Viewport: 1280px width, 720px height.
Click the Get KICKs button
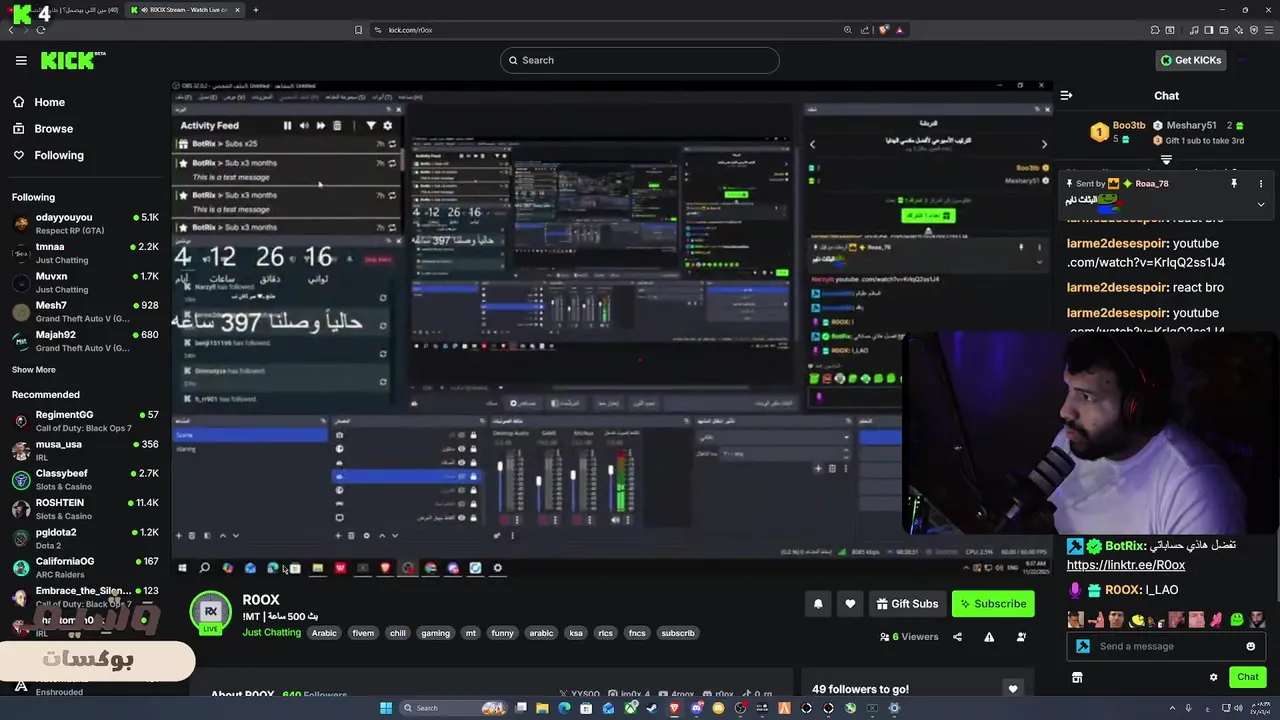pyautogui.click(x=1190, y=60)
